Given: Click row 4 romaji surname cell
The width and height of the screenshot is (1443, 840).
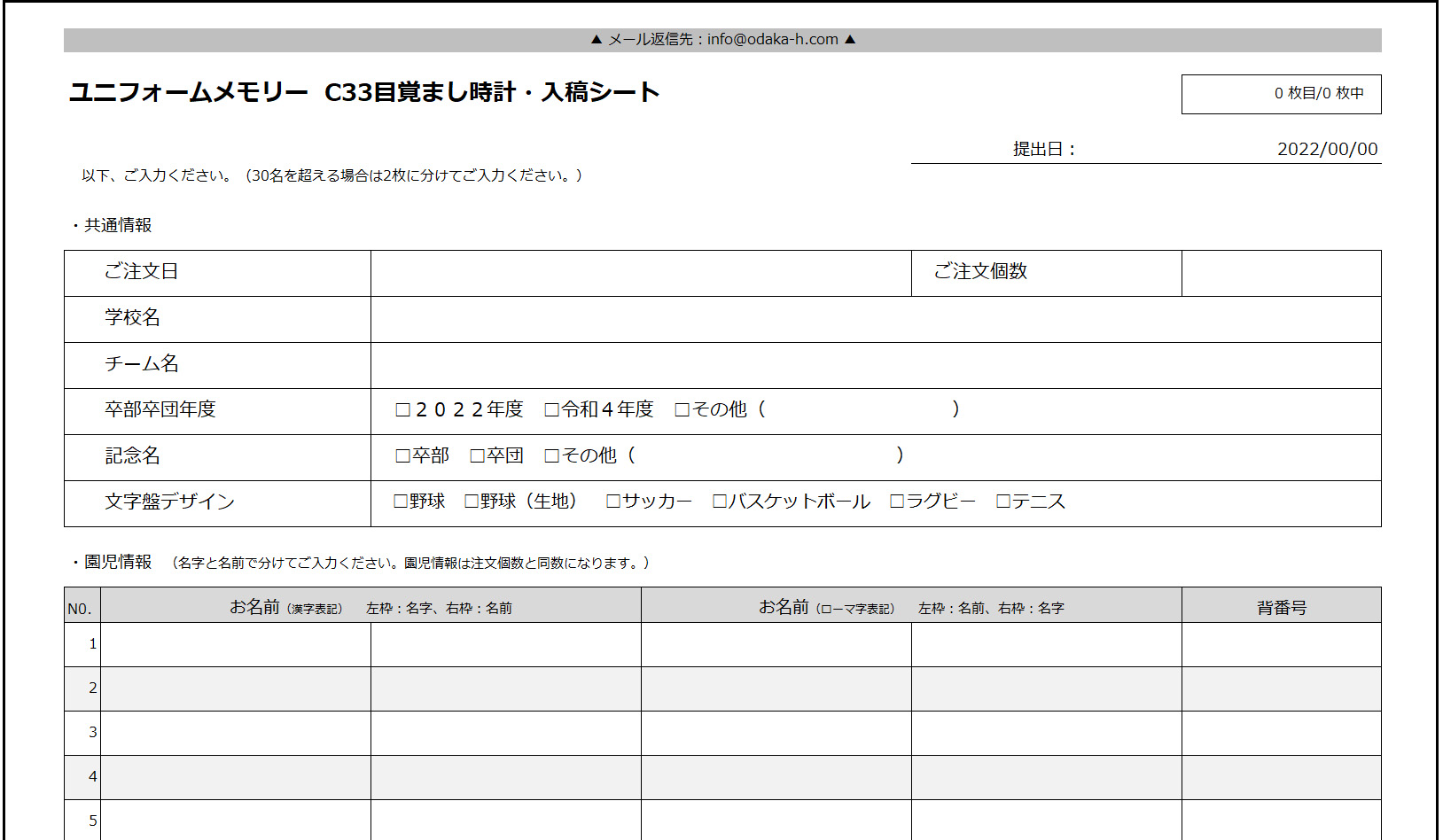Looking at the screenshot, I should (x=1047, y=777).
